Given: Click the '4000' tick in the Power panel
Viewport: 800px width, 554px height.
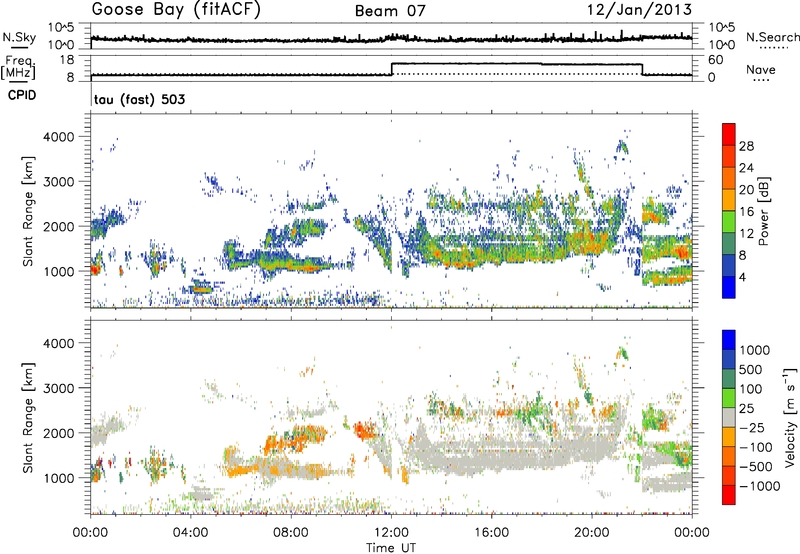Looking at the screenshot, I should tap(59, 137).
